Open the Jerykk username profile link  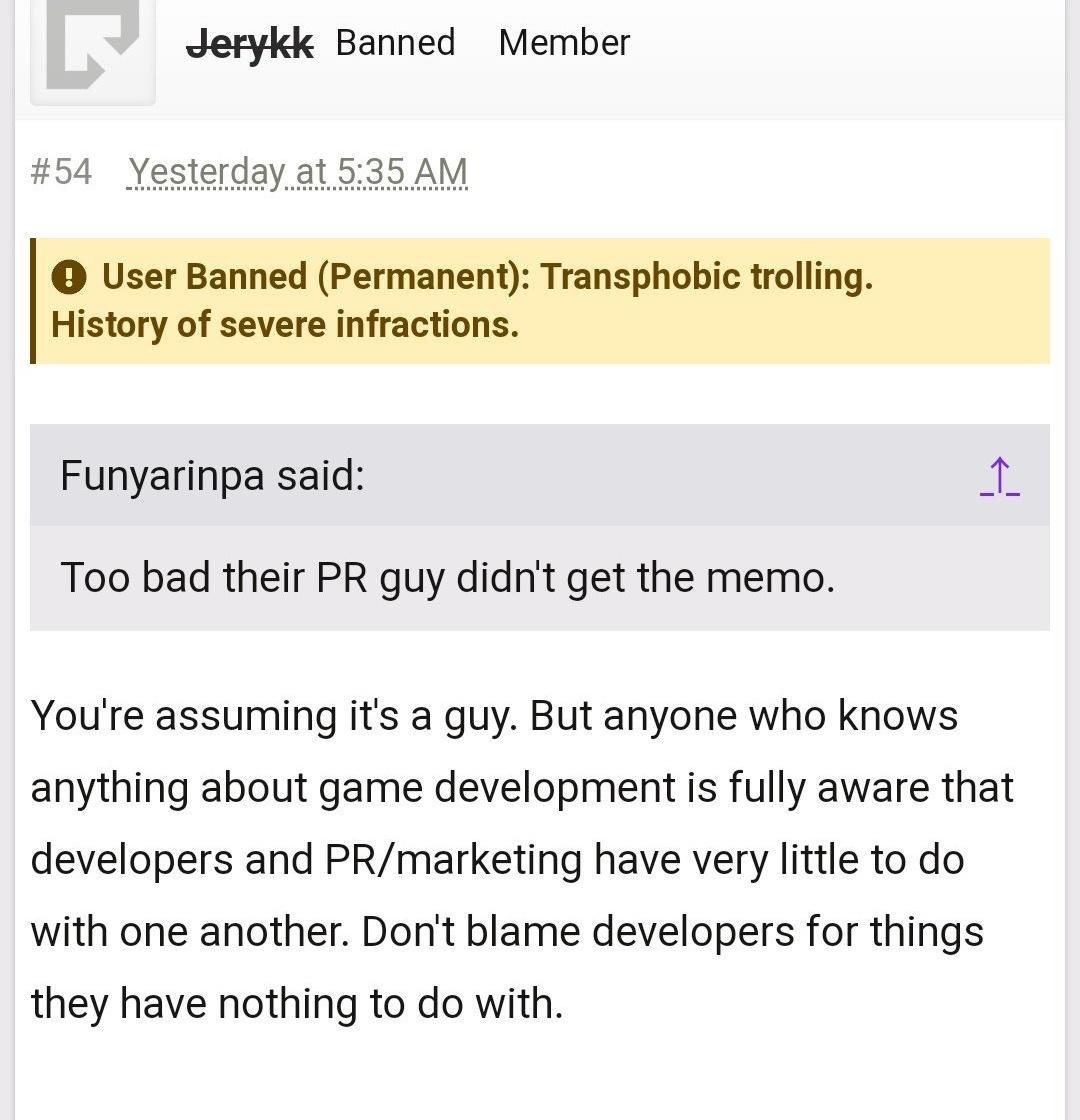click(250, 43)
